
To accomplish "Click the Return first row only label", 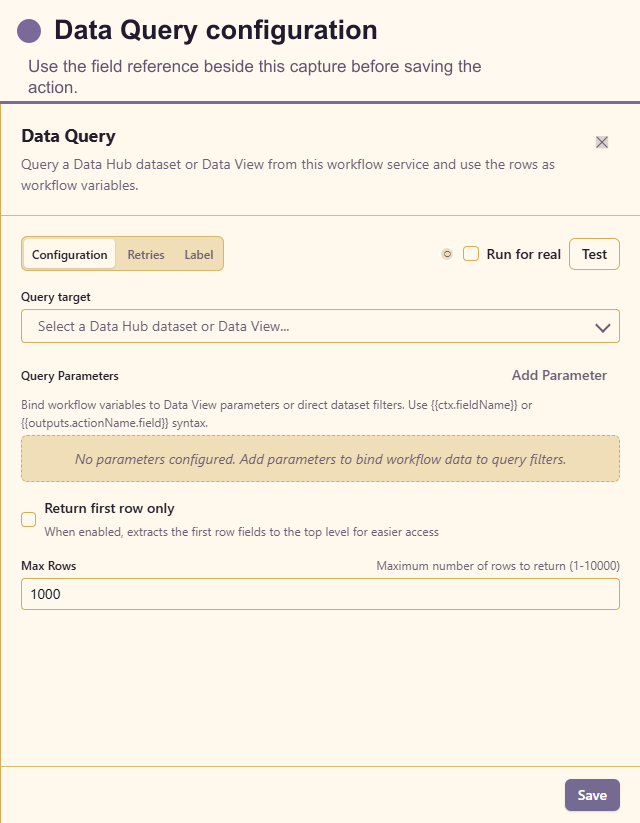I will pyautogui.click(x=109, y=509).
